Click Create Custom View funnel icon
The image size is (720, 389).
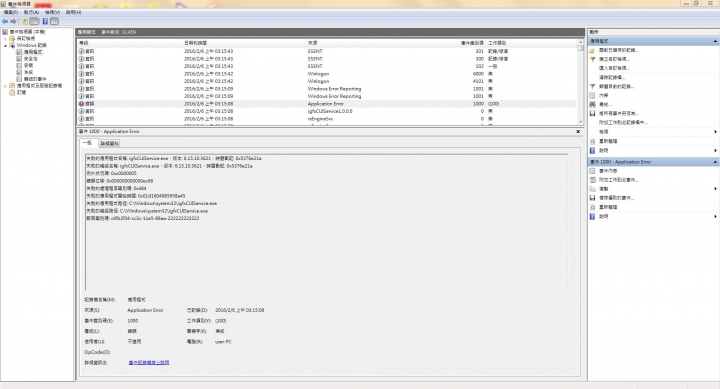[592, 59]
